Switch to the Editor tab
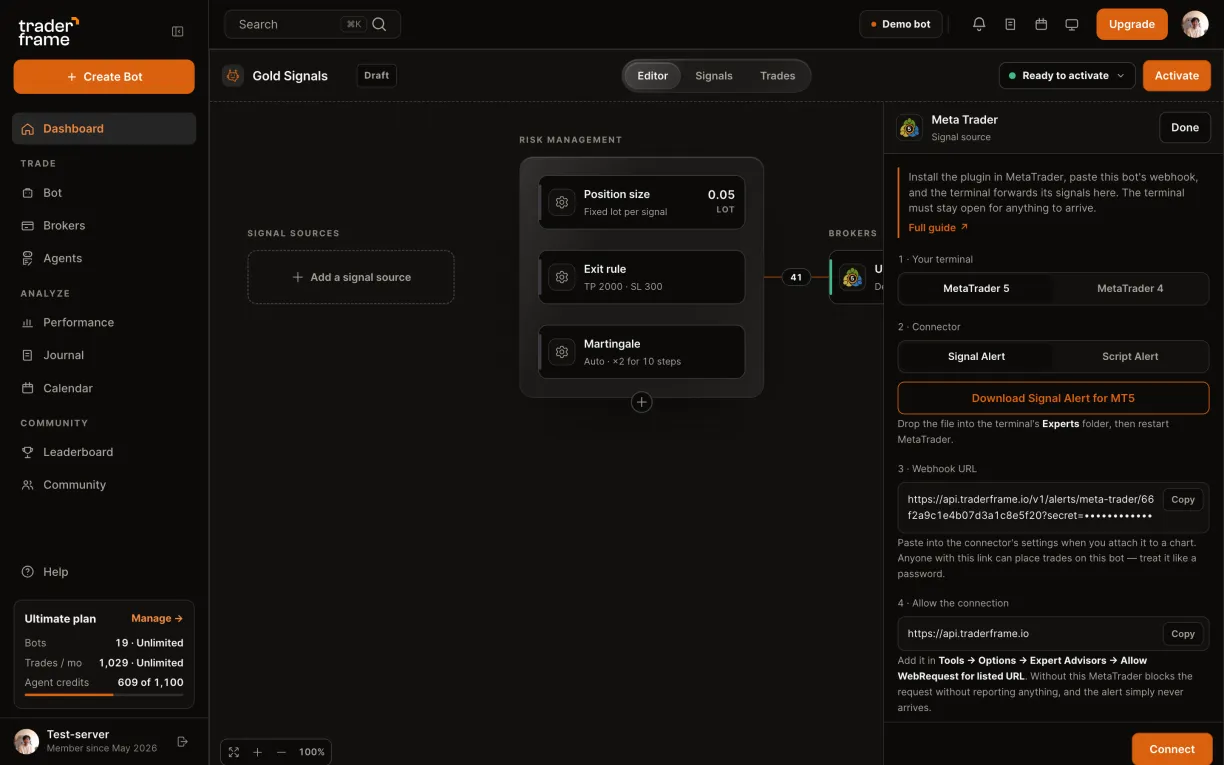The height and width of the screenshot is (765, 1224). point(653,76)
